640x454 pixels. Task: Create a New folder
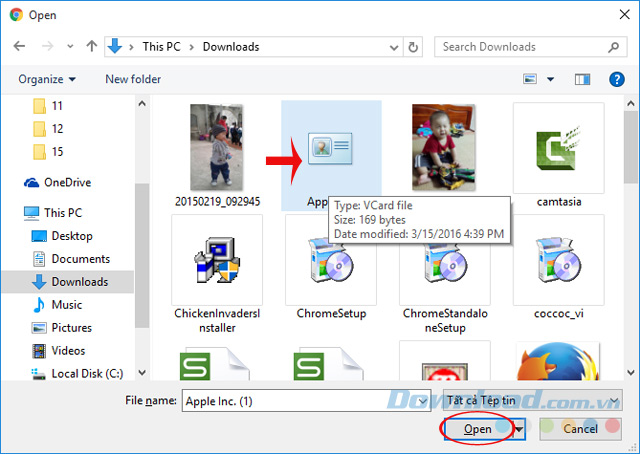click(x=133, y=79)
